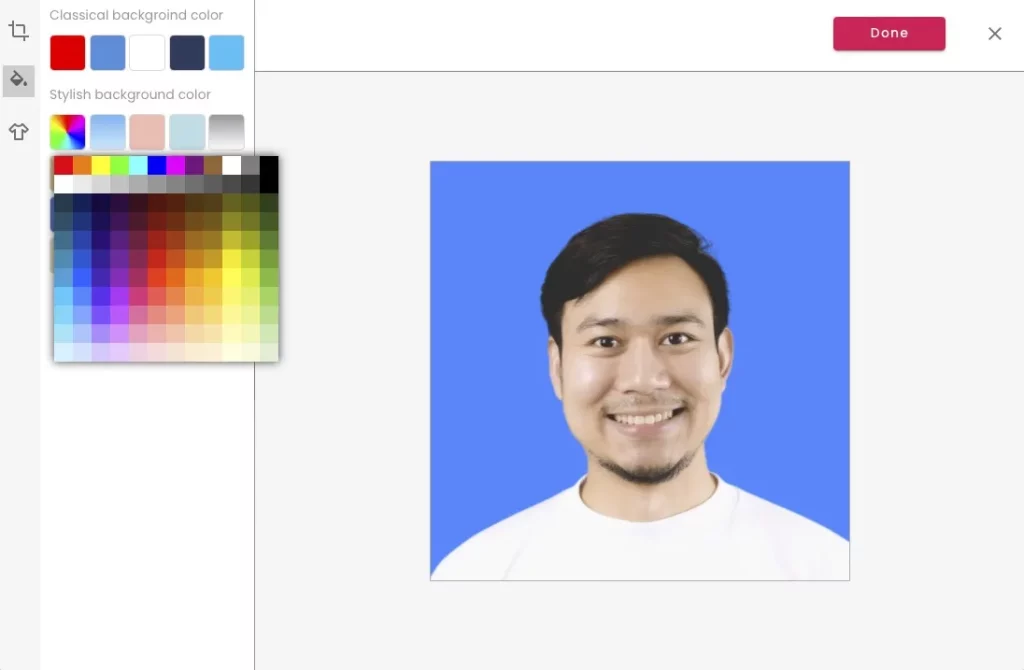Viewport: 1024px width, 670px height.
Task: Choose the light sky blue classical background
Action: click(x=227, y=52)
